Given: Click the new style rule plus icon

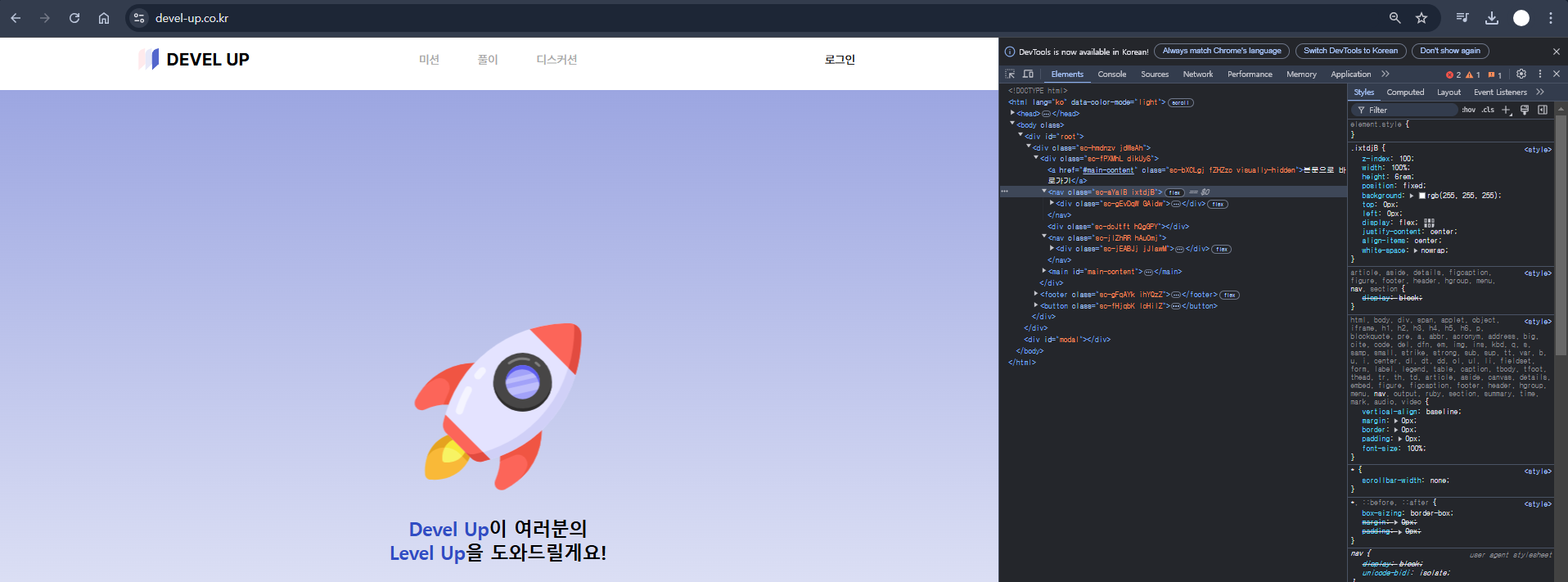Looking at the screenshot, I should 1507,110.
